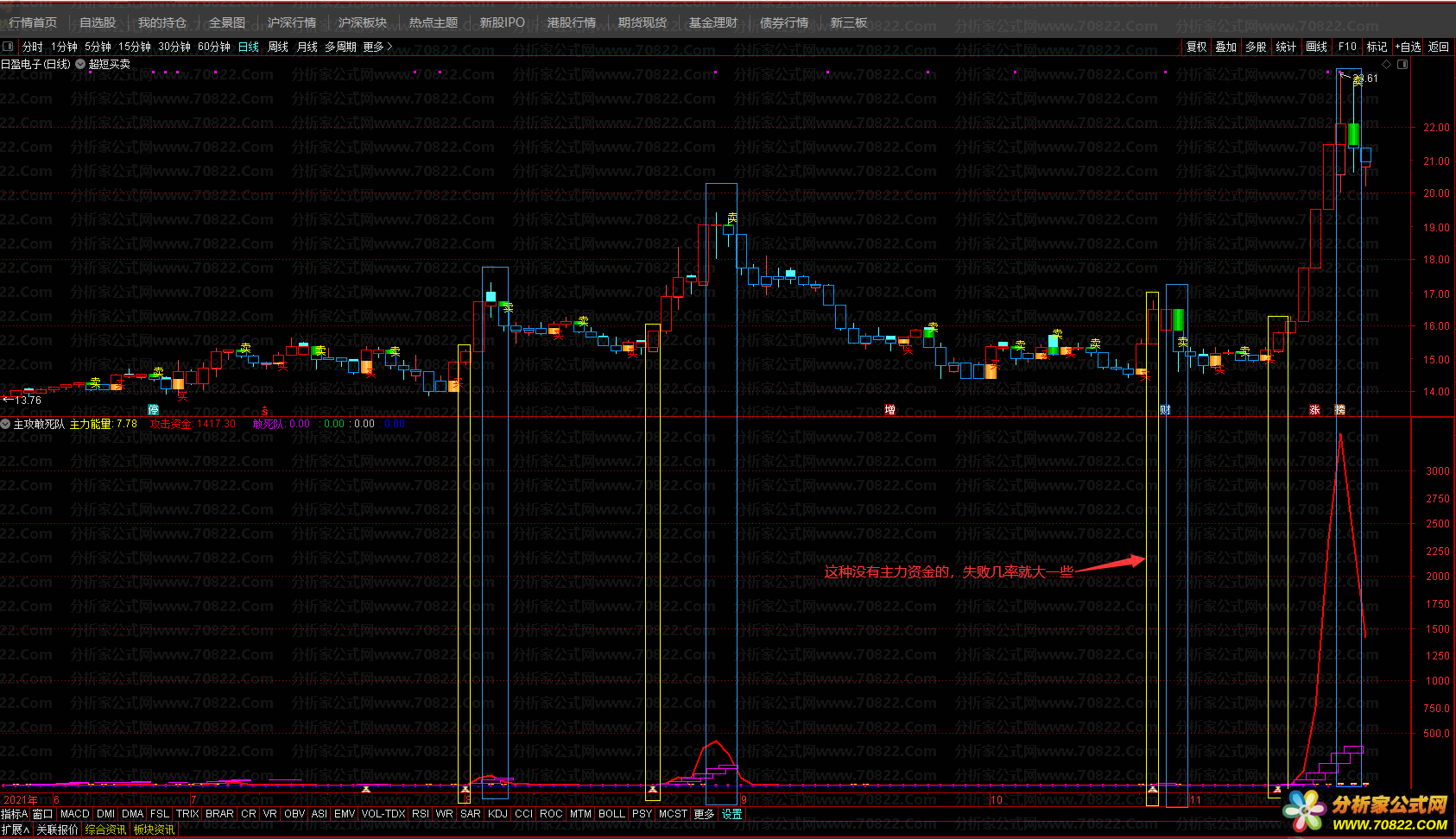This screenshot has height=839, width=1456.
Task: Expand the 扩展 panel at bottom-left
Action: coord(16,830)
